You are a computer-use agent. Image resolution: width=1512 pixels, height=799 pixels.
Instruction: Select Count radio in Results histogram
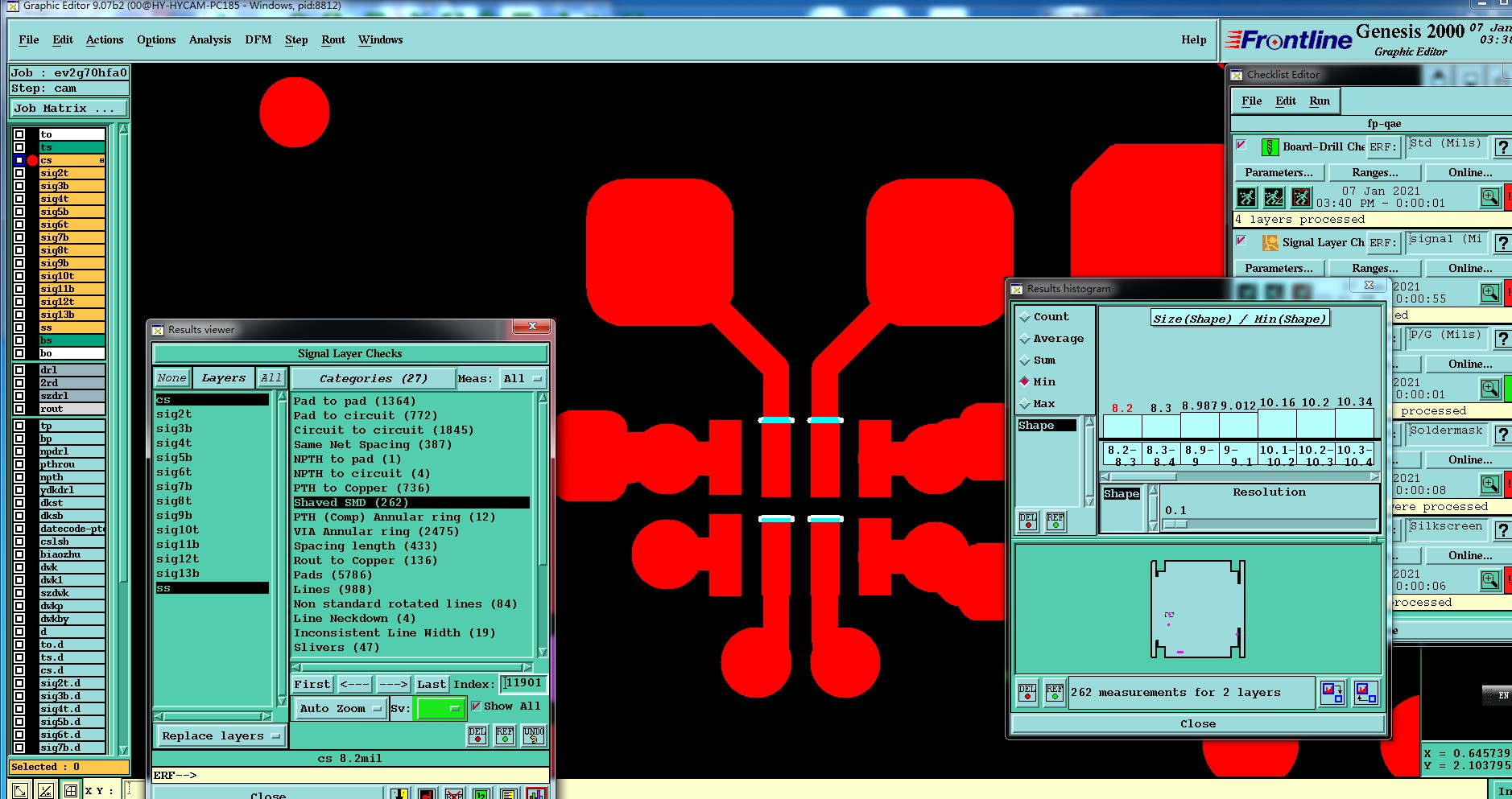[x=1025, y=317]
